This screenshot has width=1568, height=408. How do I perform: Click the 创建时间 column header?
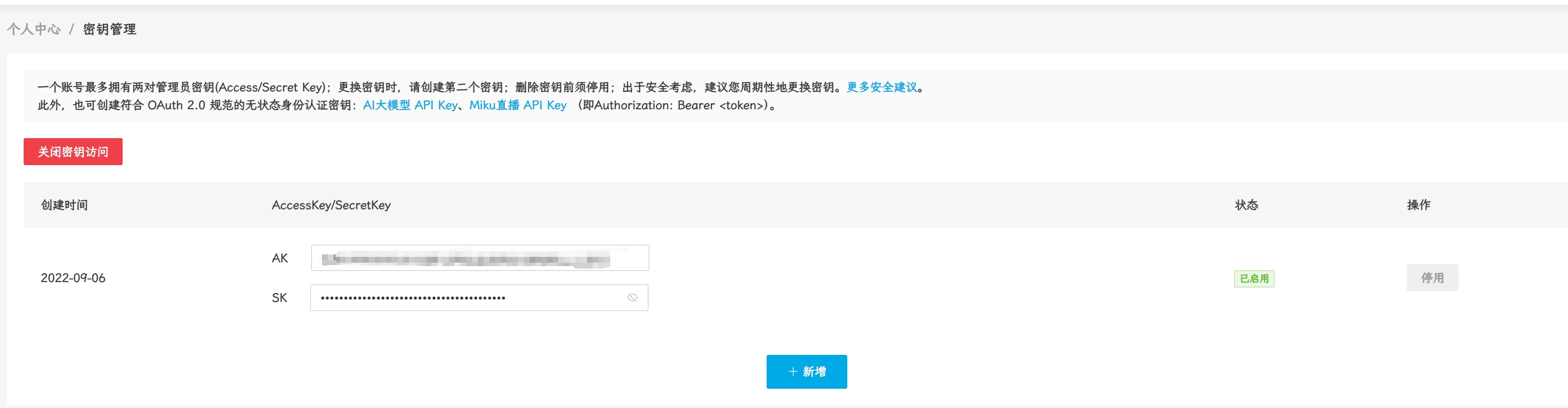(65, 205)
